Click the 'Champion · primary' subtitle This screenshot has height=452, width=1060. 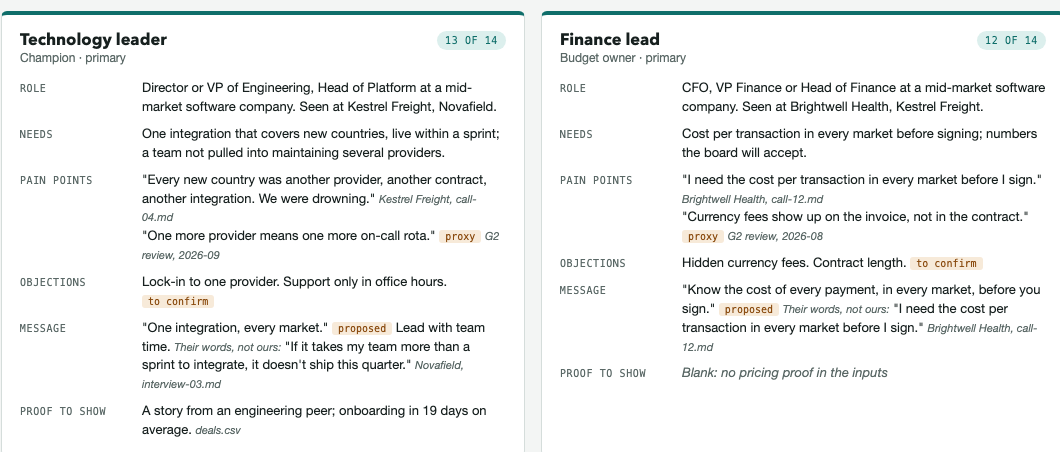(x=73, y=58)
